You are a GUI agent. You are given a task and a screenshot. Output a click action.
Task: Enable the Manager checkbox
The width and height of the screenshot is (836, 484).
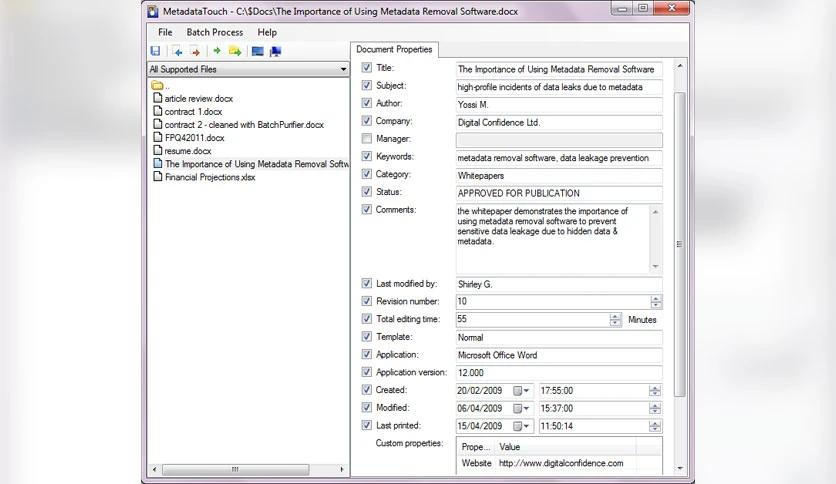[366, 139]
